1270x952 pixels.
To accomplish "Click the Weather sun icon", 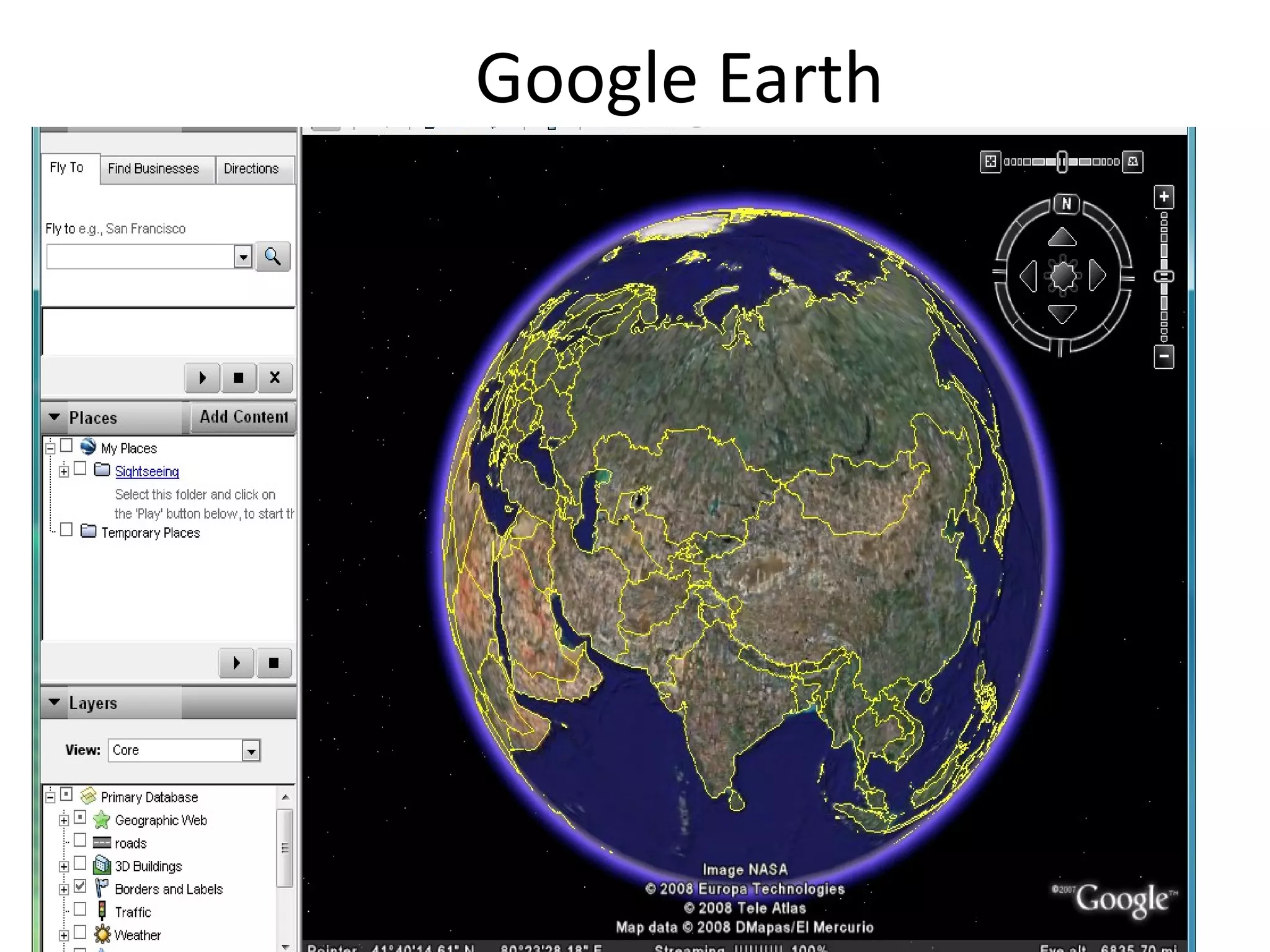I will pyautogui.click(x=102, y=934).
